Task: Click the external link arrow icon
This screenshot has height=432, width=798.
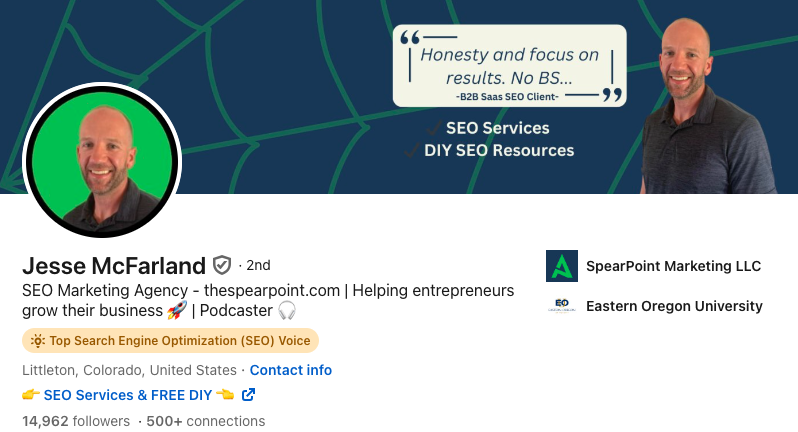Action: click(248, 394)
